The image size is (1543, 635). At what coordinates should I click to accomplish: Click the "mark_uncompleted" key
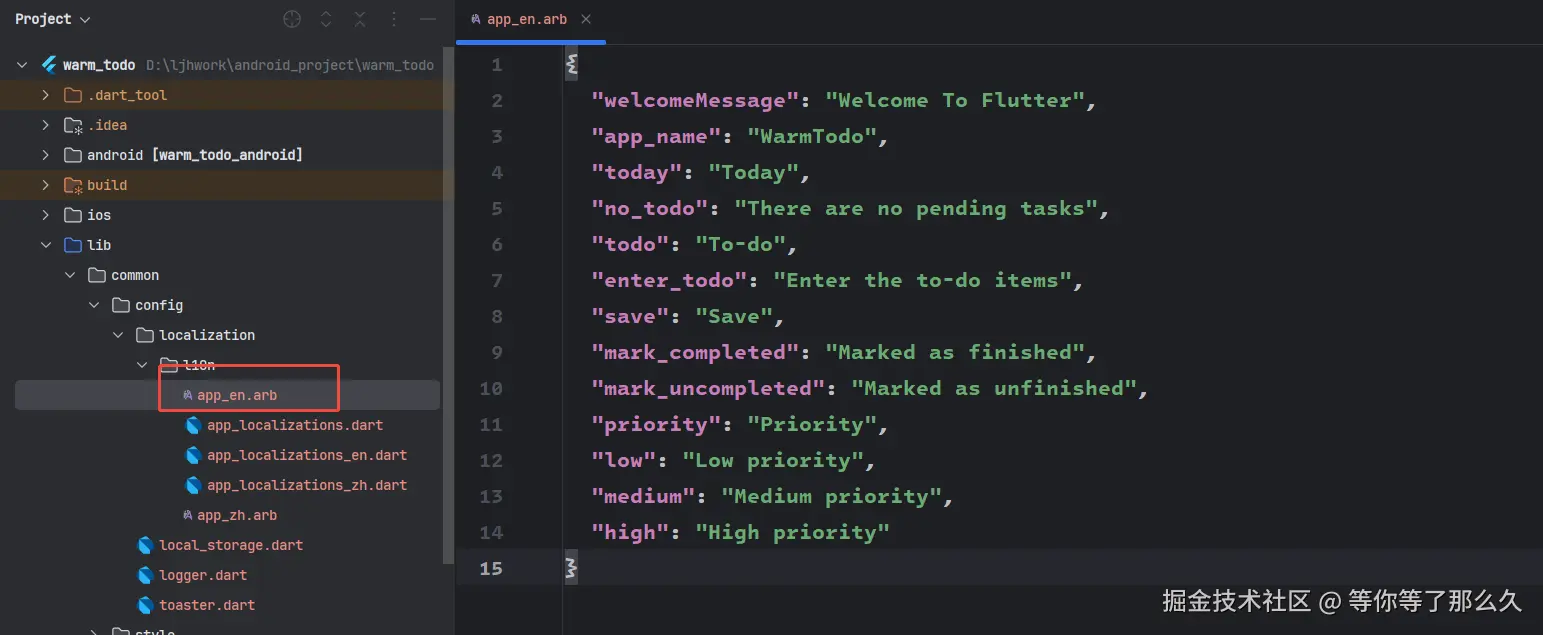(x=708, y=389)
